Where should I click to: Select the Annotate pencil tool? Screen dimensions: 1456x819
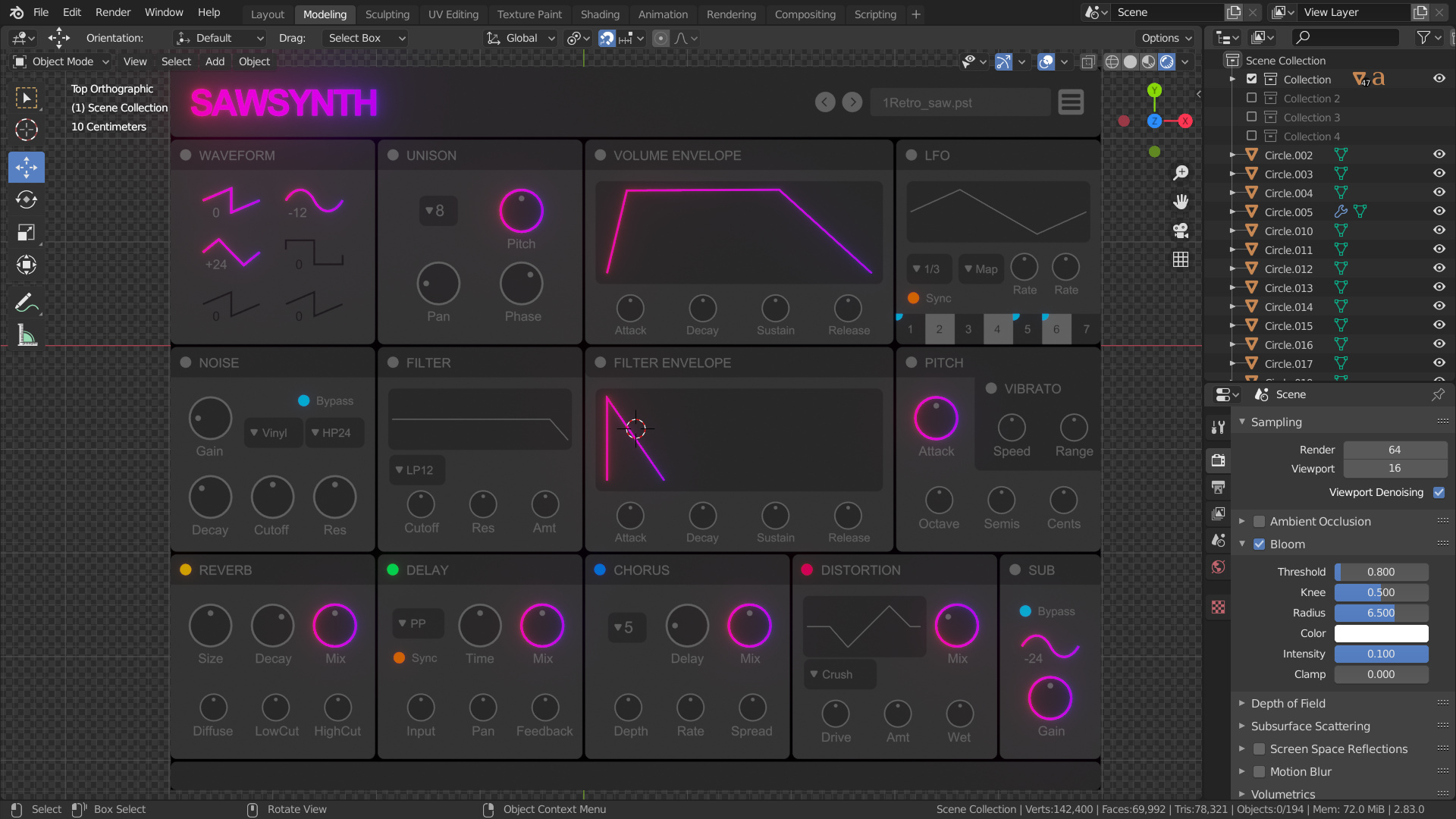click(27, 303)
